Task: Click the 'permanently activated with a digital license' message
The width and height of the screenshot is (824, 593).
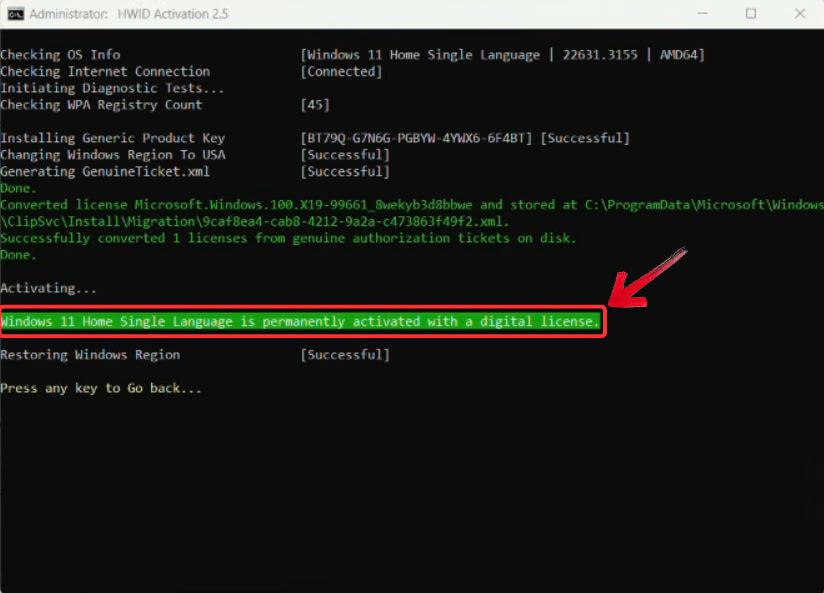Action: pos(300,321)
